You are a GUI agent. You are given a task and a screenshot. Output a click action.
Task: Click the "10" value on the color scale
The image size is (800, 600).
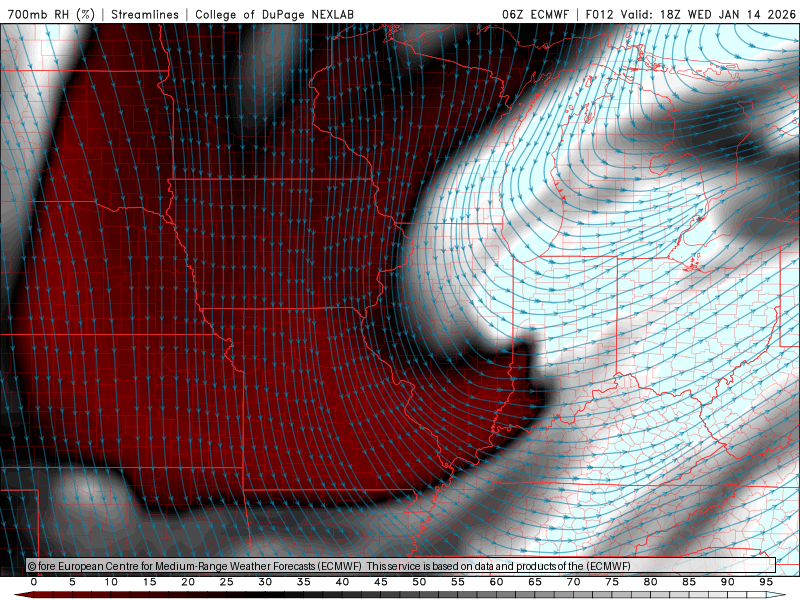(x=111, y=582)
